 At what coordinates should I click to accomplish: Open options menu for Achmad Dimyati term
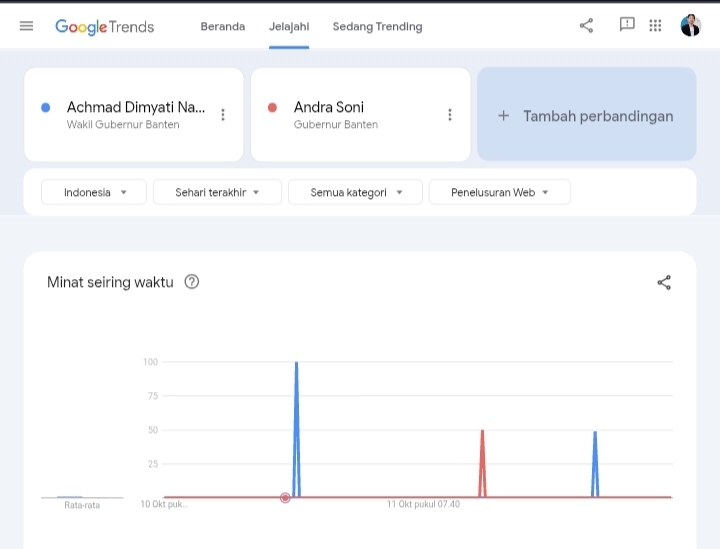[x=223, y=115]
